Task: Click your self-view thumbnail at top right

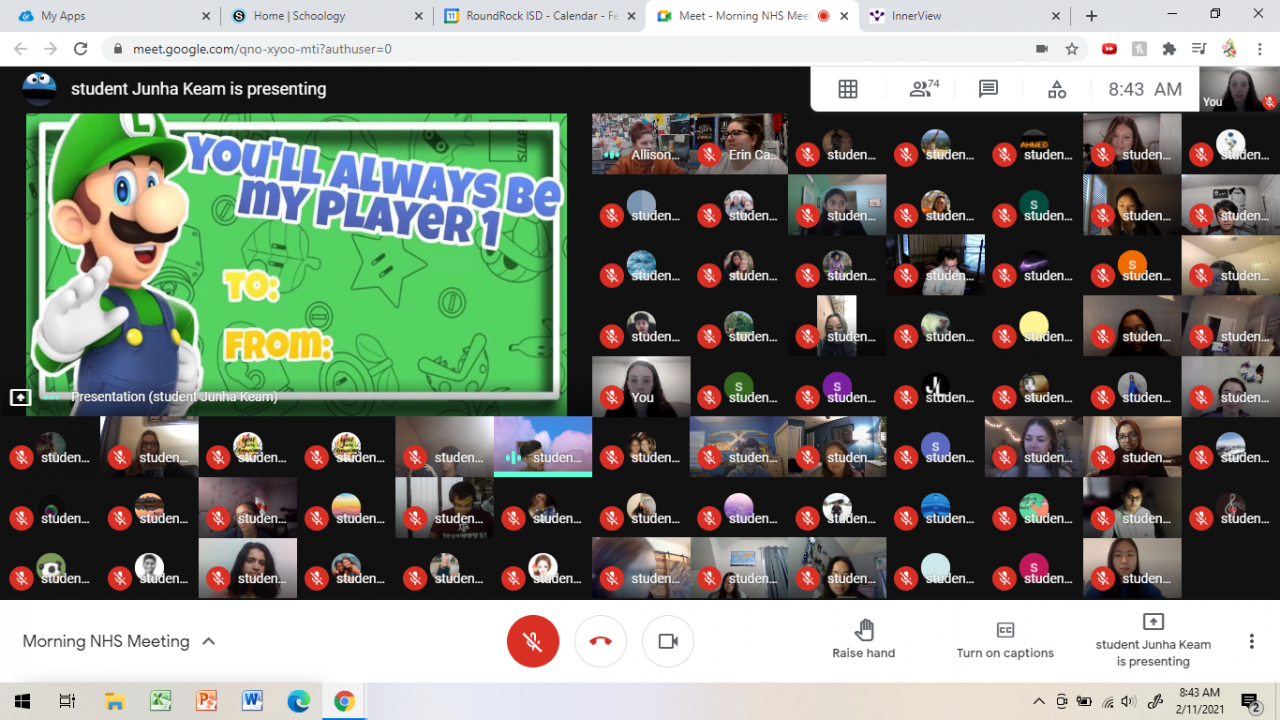Action: [1240, 89]
